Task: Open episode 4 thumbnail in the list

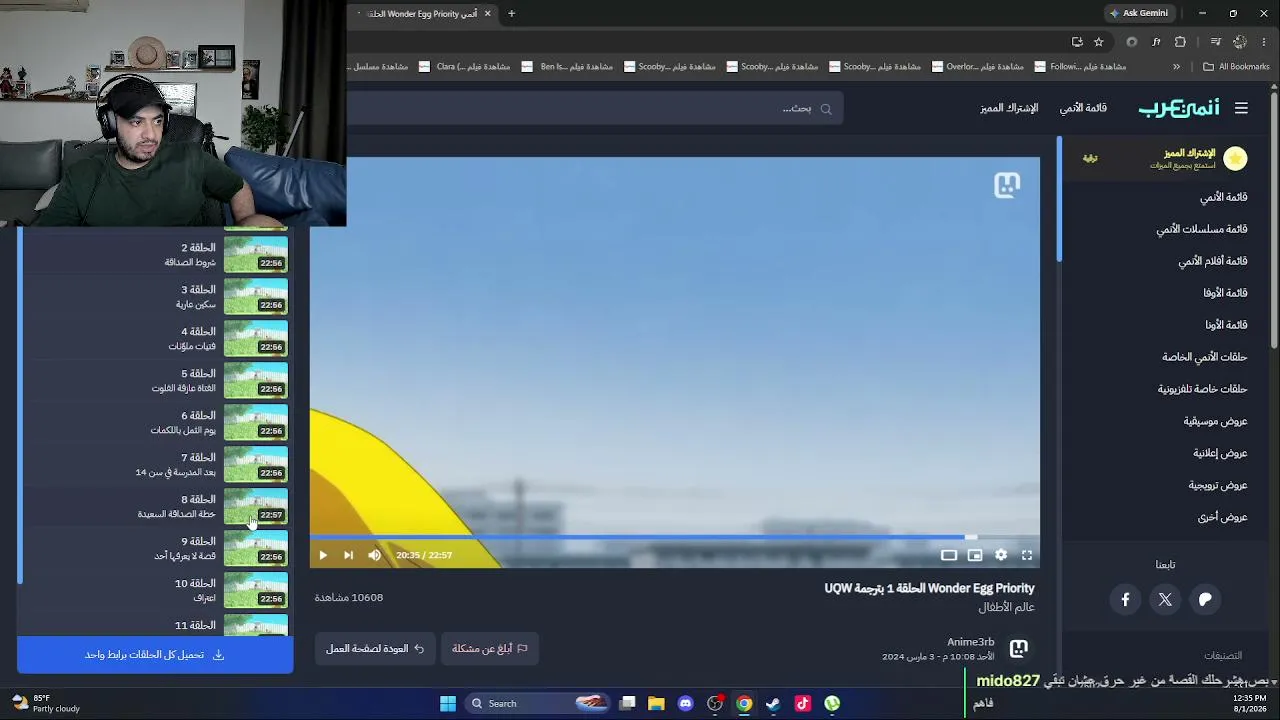Action: [x=256, y=339]
